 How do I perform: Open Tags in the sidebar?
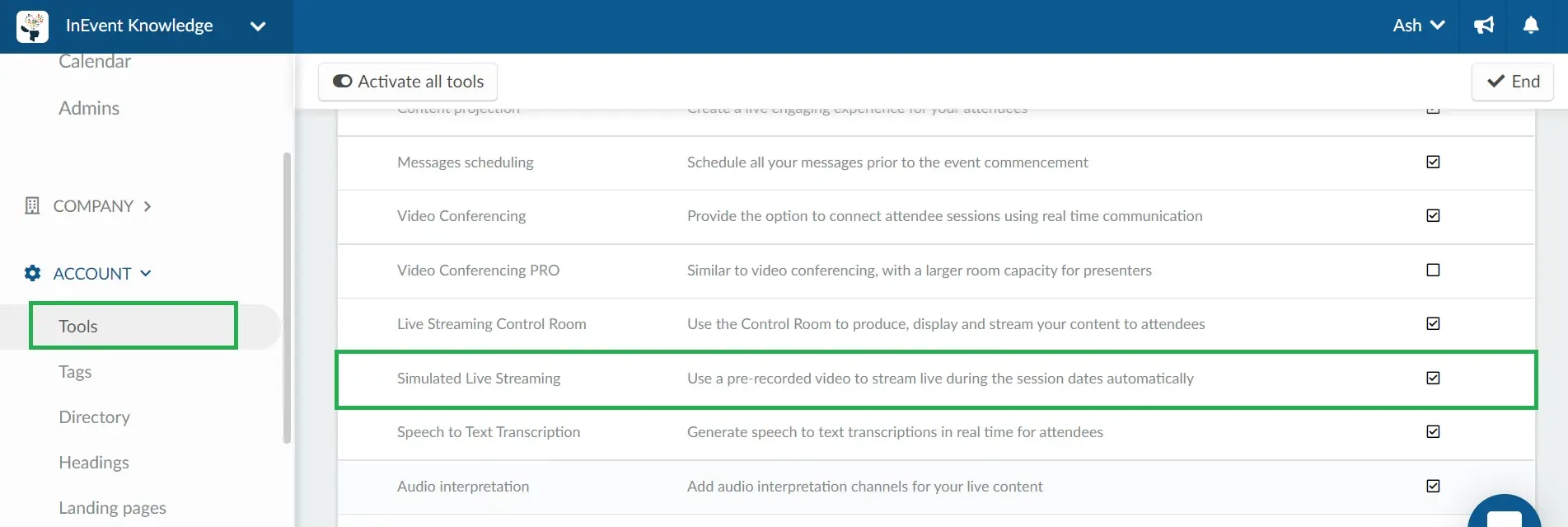pyautogui.click(x=75, y=372)
